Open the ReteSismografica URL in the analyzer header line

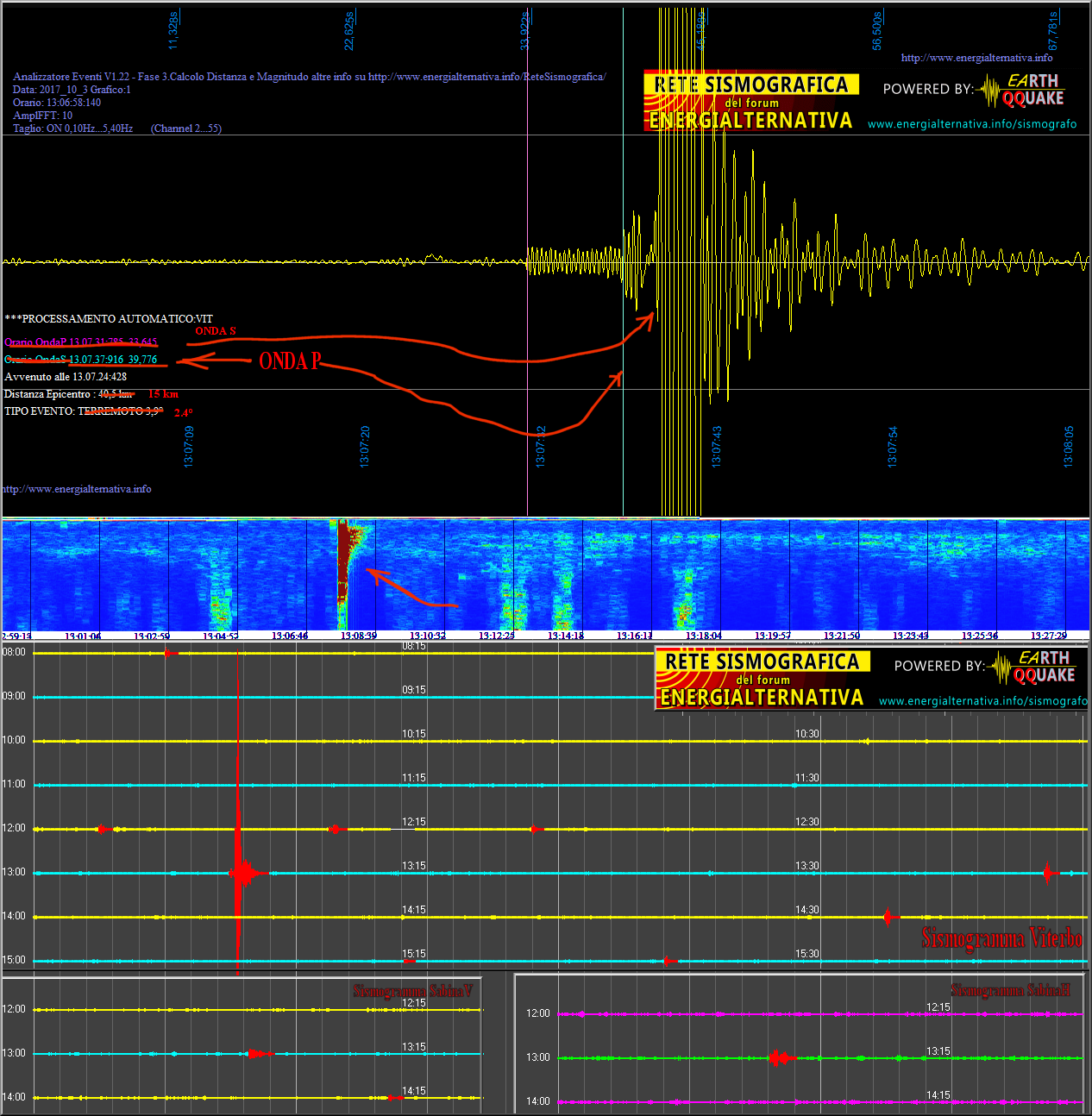pos(487,77)
